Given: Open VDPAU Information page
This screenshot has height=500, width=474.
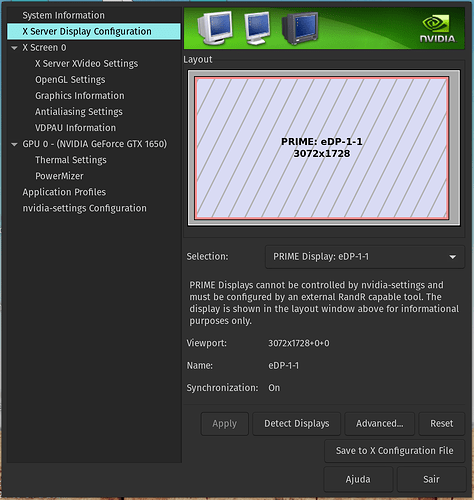Looking at the screenshot, I should (x=75, y=128).
